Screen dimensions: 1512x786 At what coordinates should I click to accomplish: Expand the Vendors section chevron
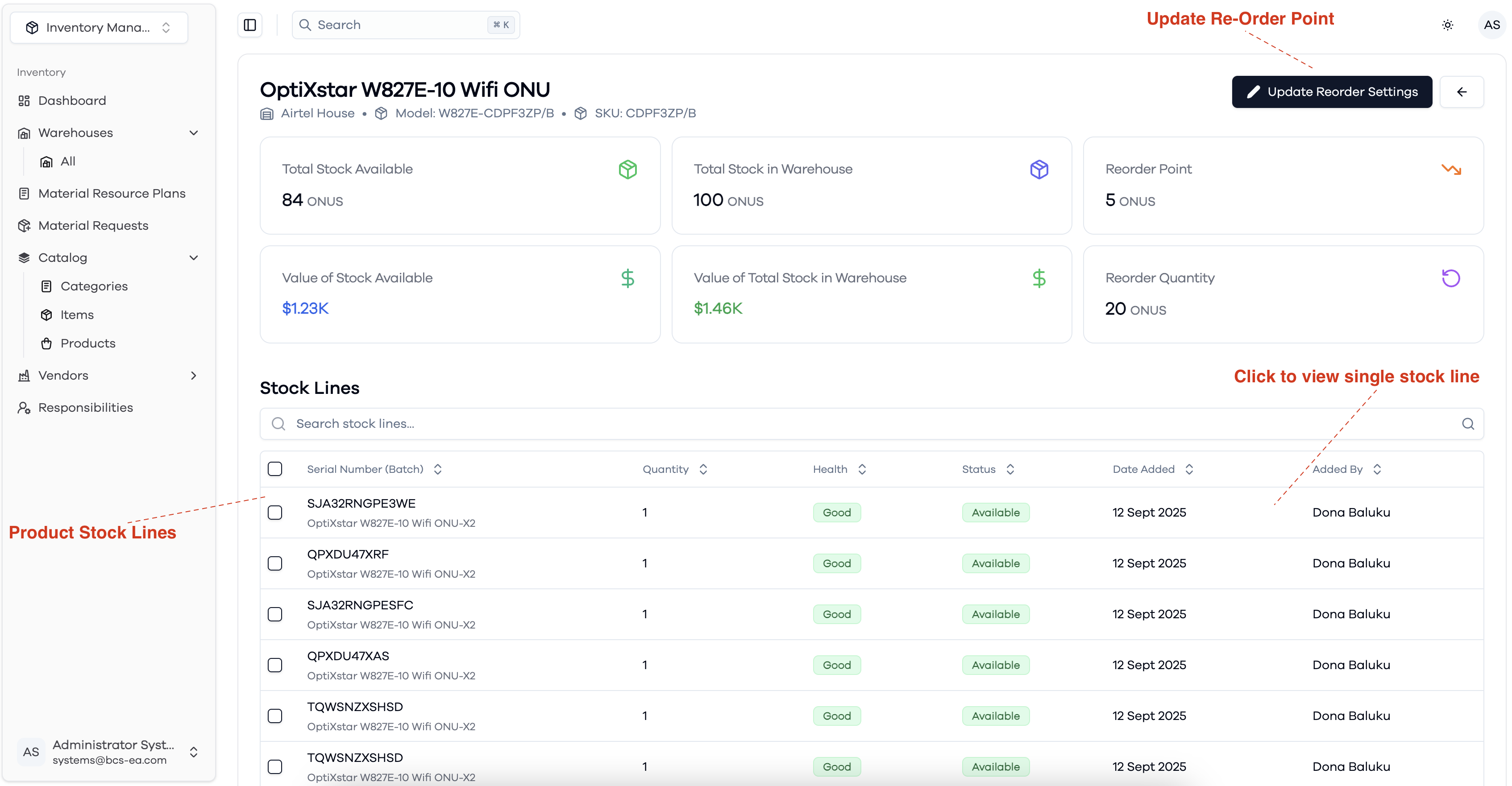[194, 376]
